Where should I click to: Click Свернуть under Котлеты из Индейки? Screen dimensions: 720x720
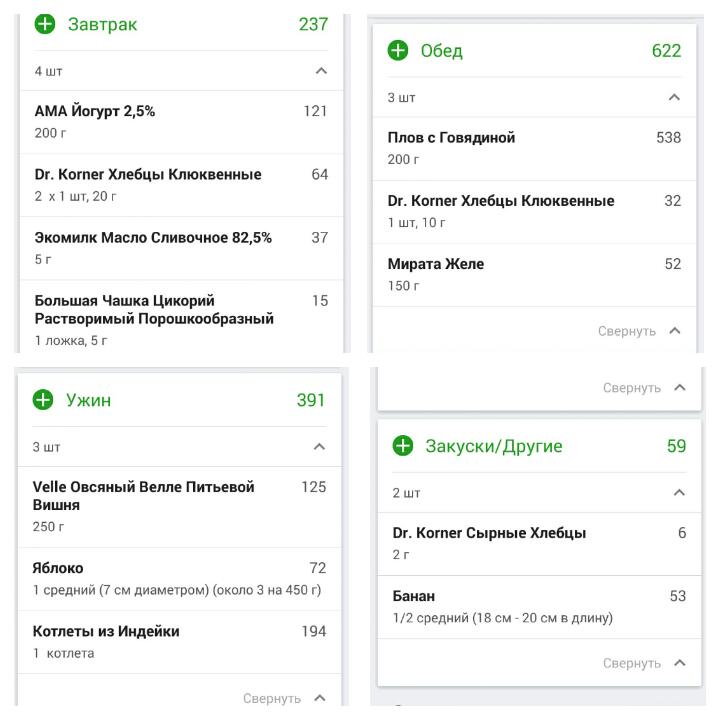(284, 698)
